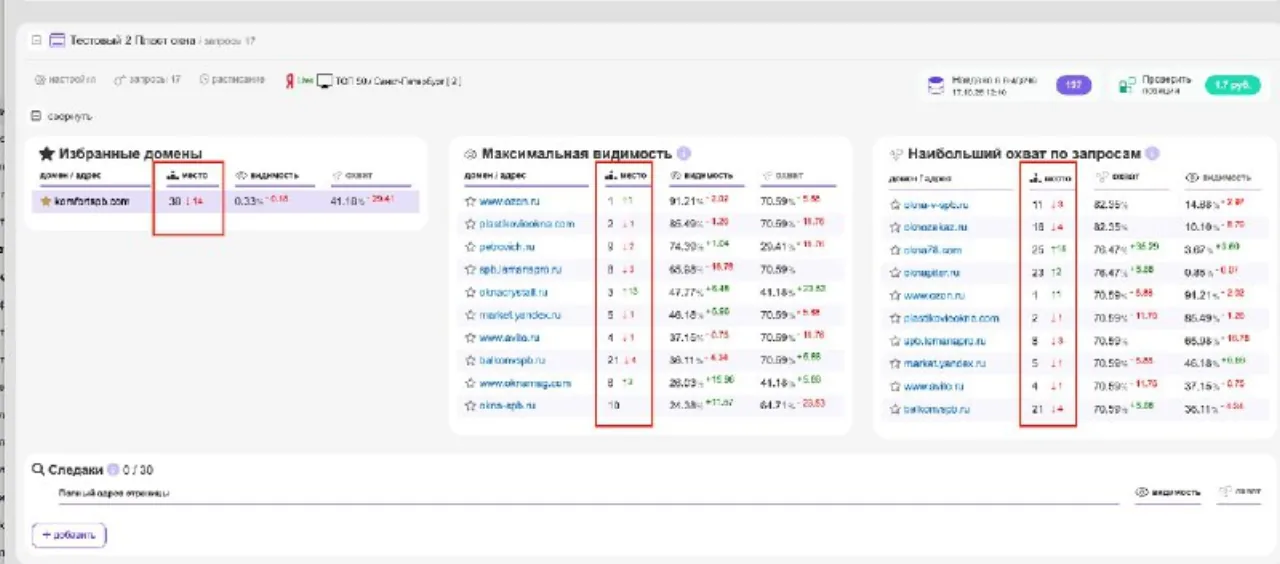The height and width of the screenshot is (564, 1280).
Task: Toggle the star for oknacrystall.ru
Action: point(470,292)
